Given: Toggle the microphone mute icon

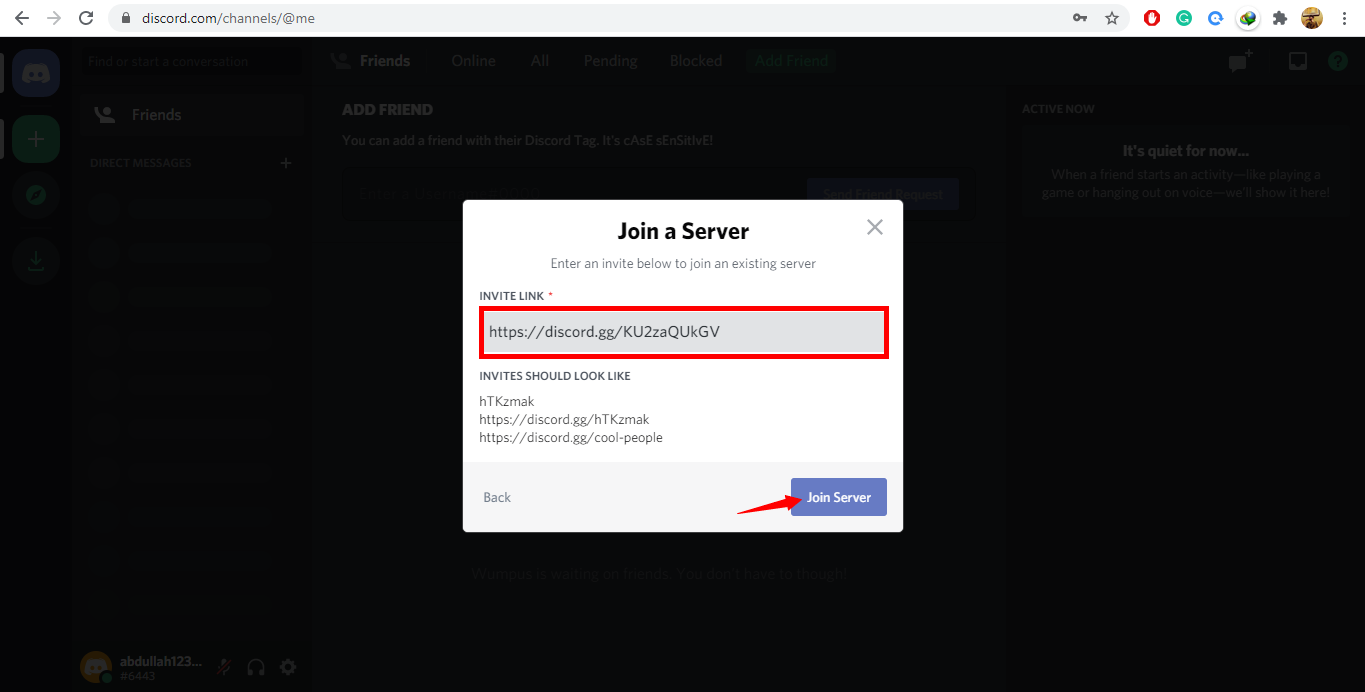Looking at the screenshot, I should [224, 667].
